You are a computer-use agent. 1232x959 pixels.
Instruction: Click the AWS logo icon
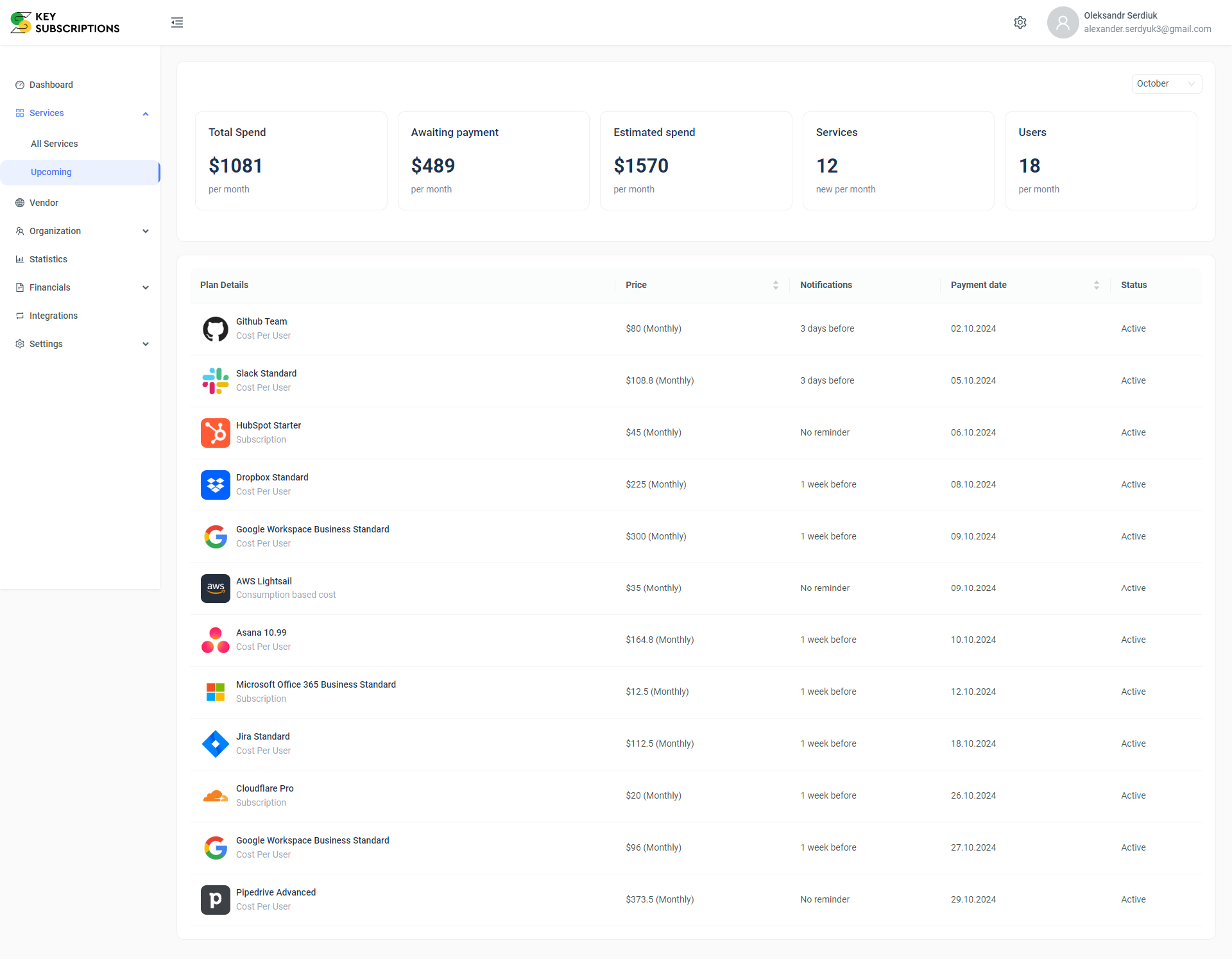coord(216,588)
